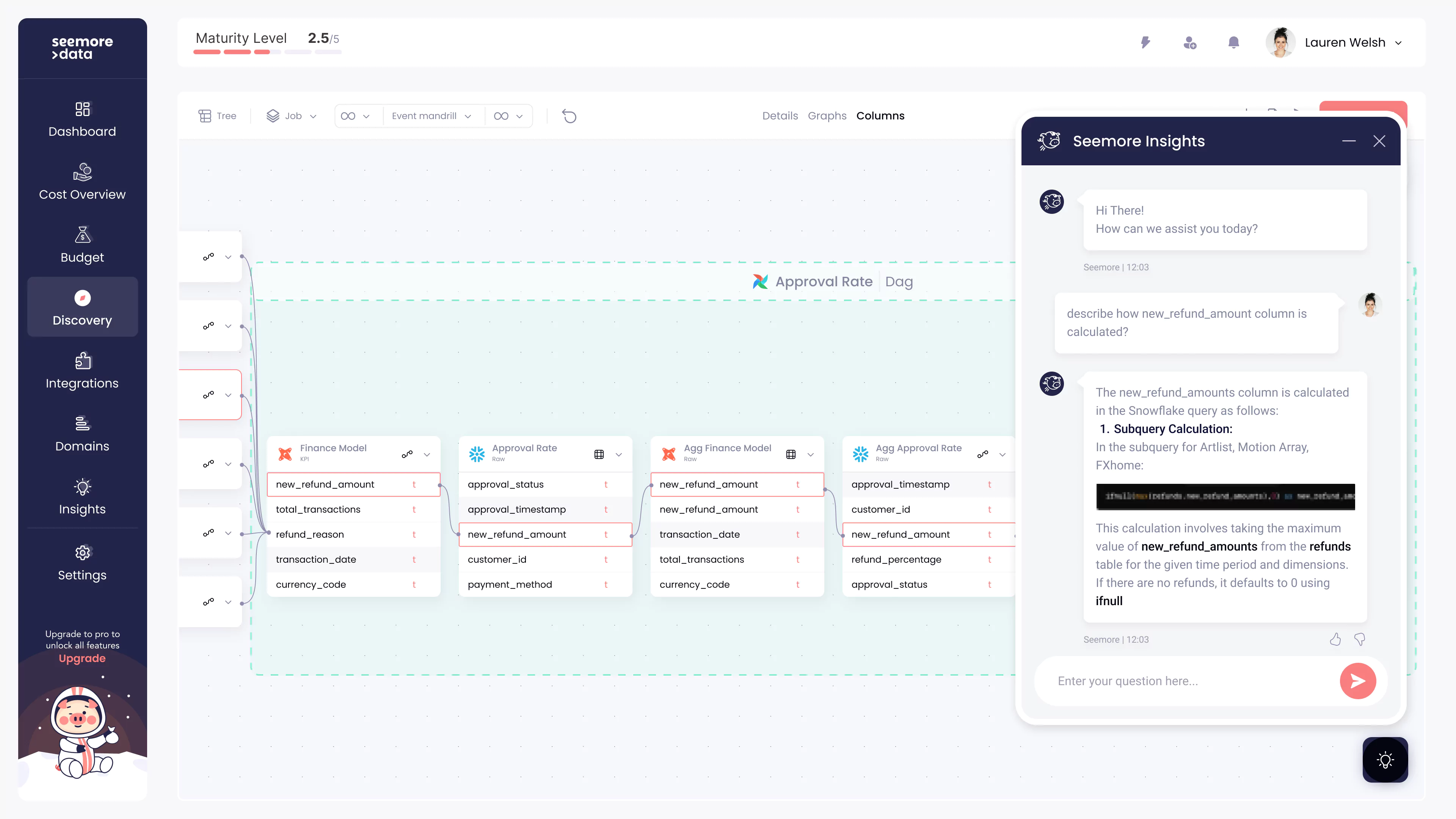Open the Cost Overview sidebar icon
Image resolution: width=1456 pixels, height=819 pixels.
coord(82,172)
